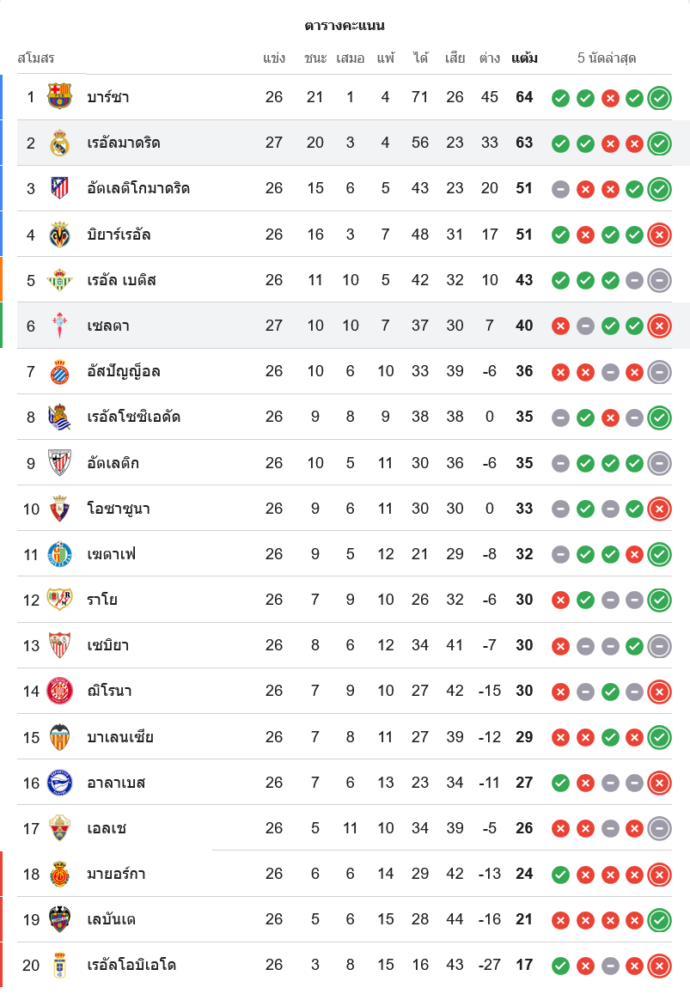Click Villarreal's latest match loss indicator
The height and width of the screenshot is (1000, 690).
point(659,235)
